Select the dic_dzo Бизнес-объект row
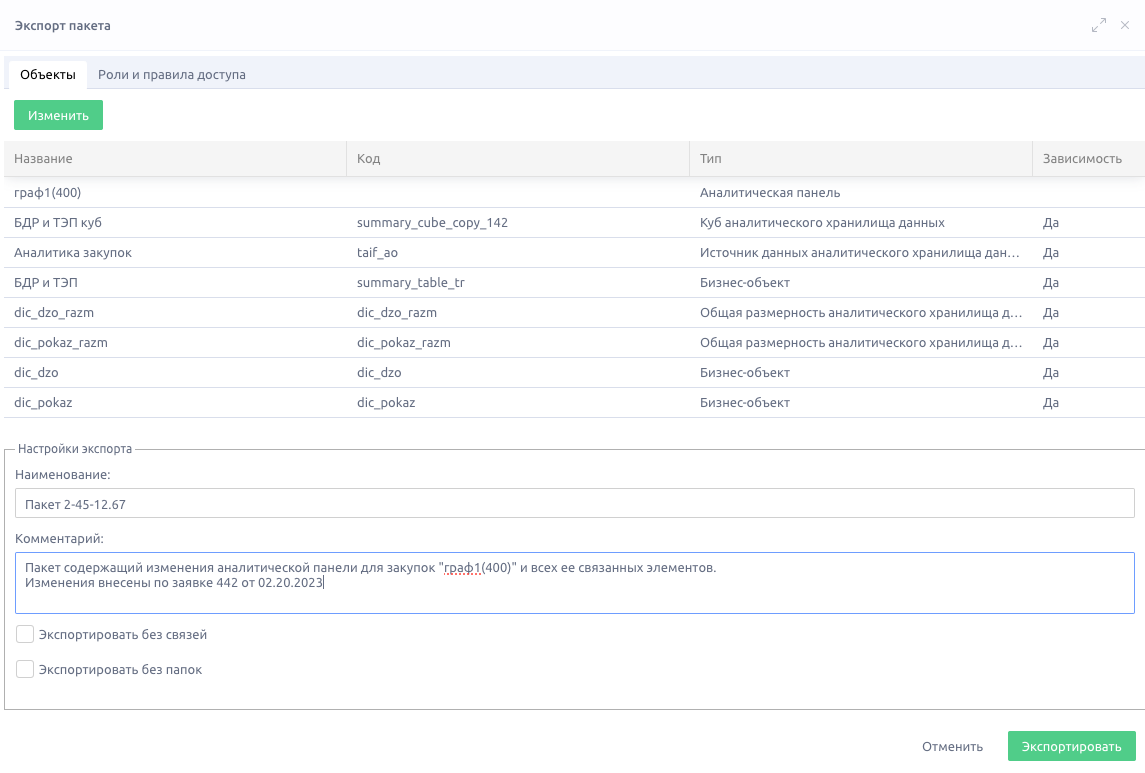Image resolution: width=1145 pixels, height=773 pixels. click(x=575, y=372)
